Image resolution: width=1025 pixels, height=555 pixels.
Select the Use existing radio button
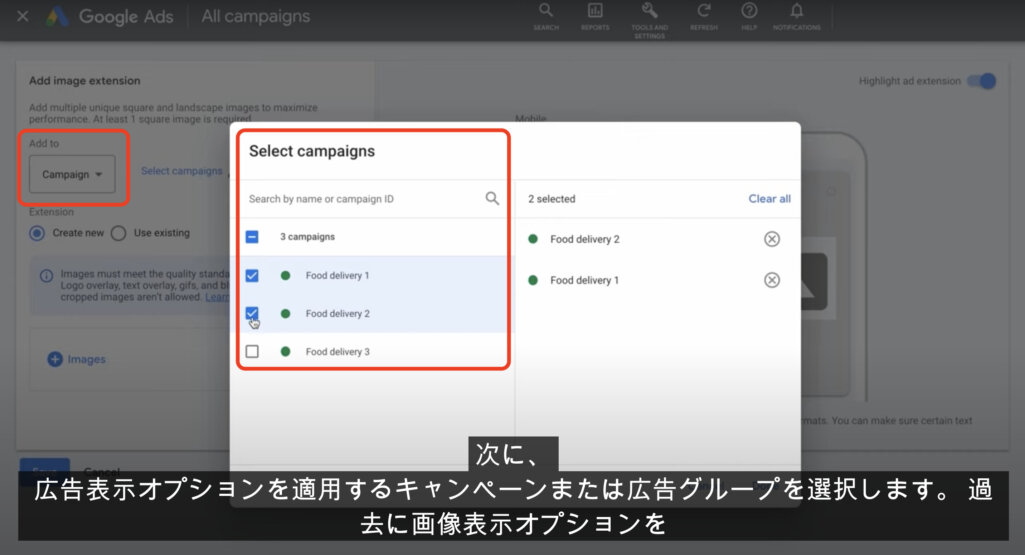pos(118,233)
